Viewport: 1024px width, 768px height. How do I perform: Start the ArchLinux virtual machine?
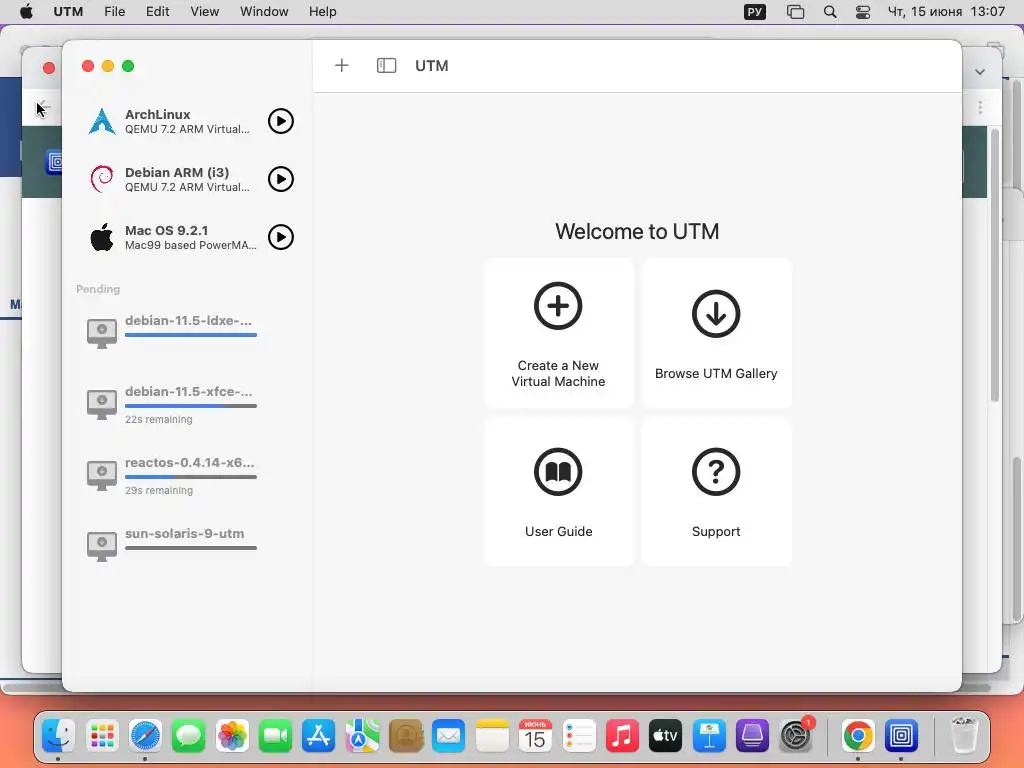(281, 121)
